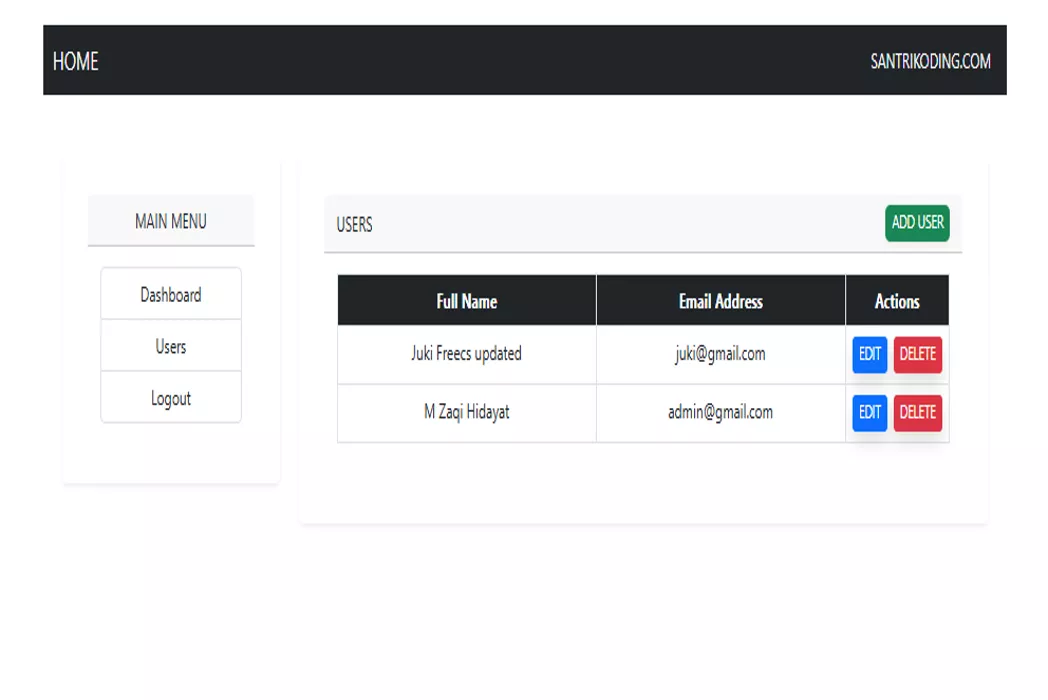Choose Logout from the main menu

click(x=171, y=397)
